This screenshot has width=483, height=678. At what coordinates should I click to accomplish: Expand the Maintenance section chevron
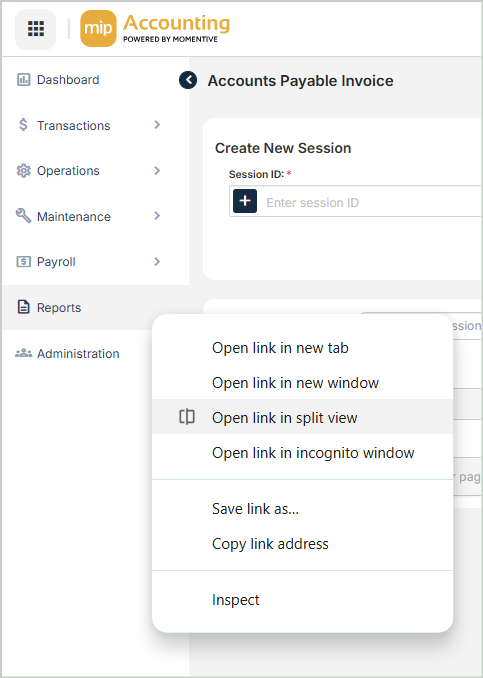(x=157, y=216)
